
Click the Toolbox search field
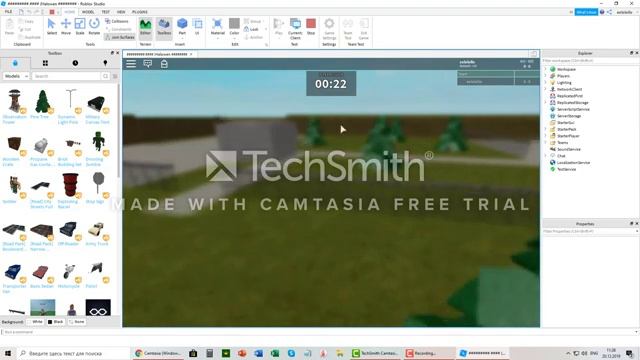tap(66, 76)
